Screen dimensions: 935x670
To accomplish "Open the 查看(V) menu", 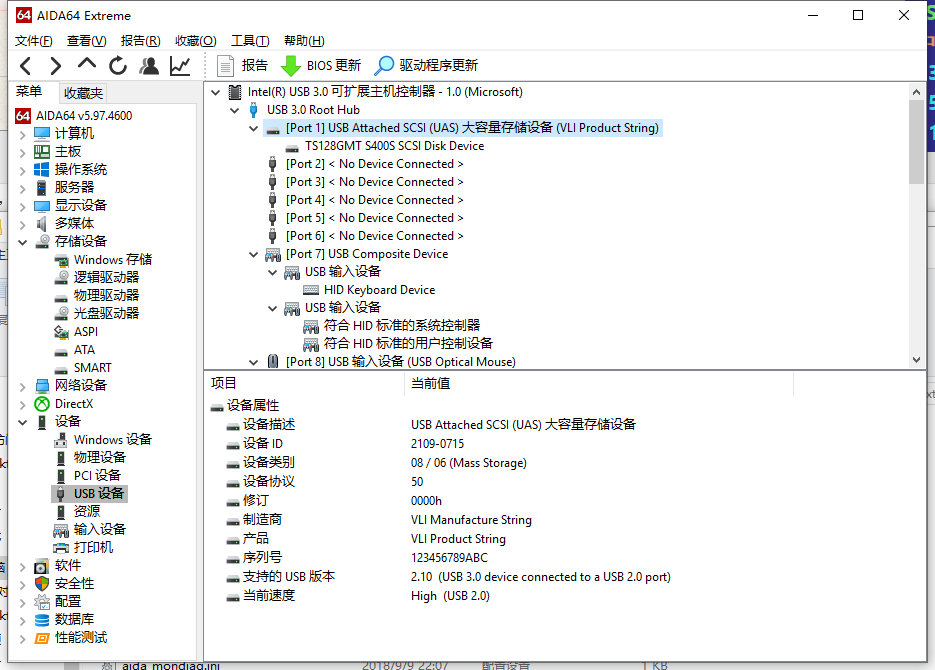I will coord(86,41).
